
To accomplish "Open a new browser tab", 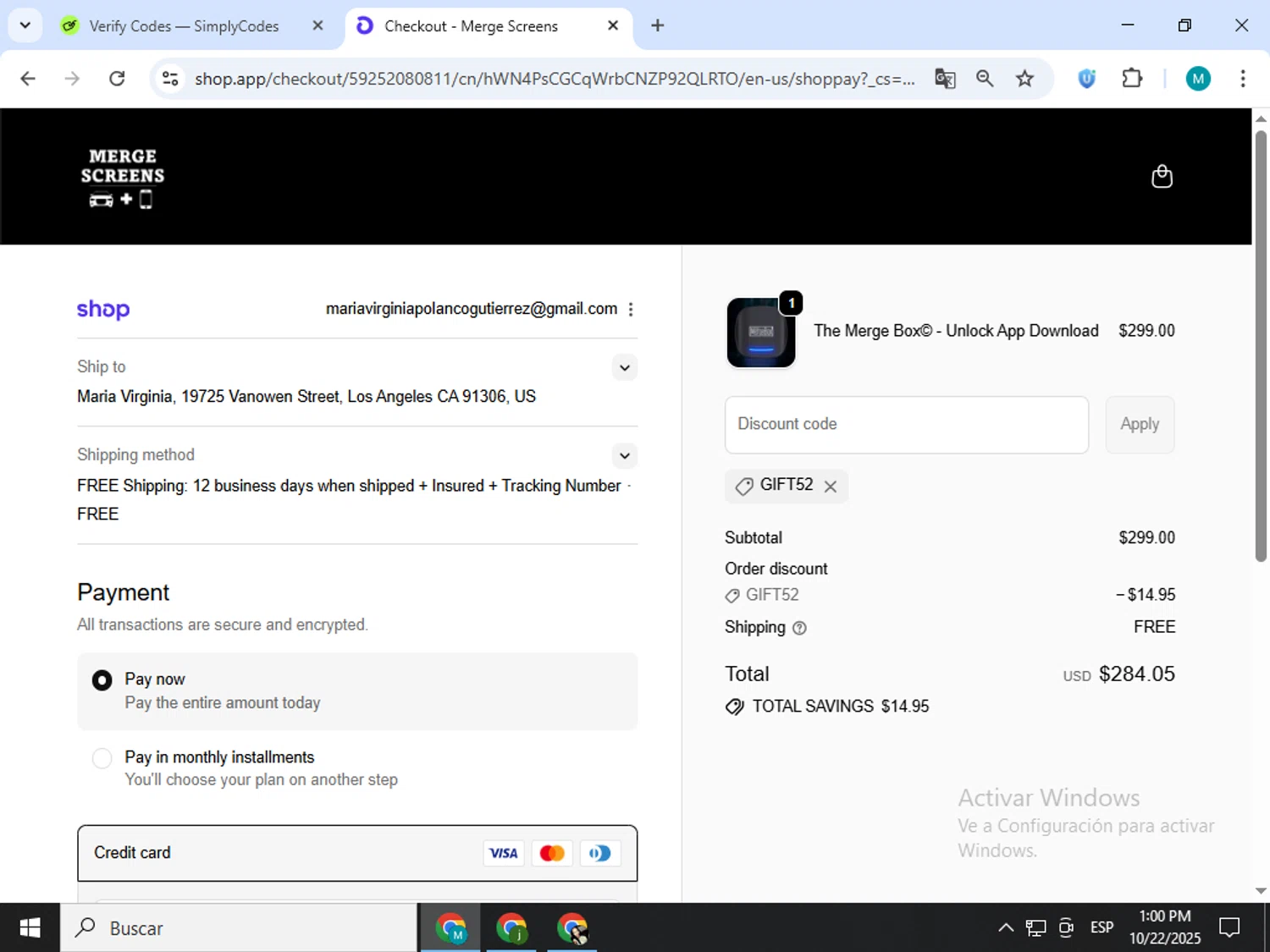I will 658,25.
